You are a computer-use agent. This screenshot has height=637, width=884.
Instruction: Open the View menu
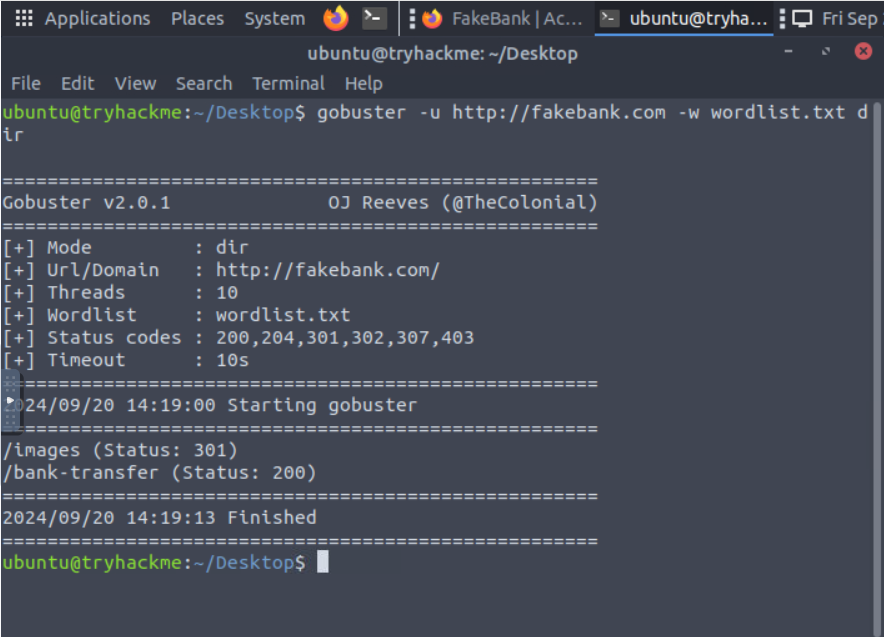coord(135,83)
